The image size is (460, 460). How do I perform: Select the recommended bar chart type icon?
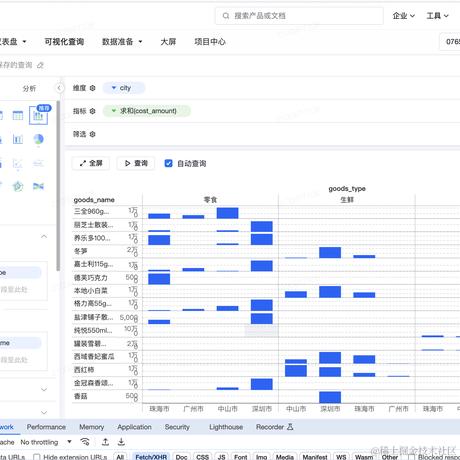point(38,115)
